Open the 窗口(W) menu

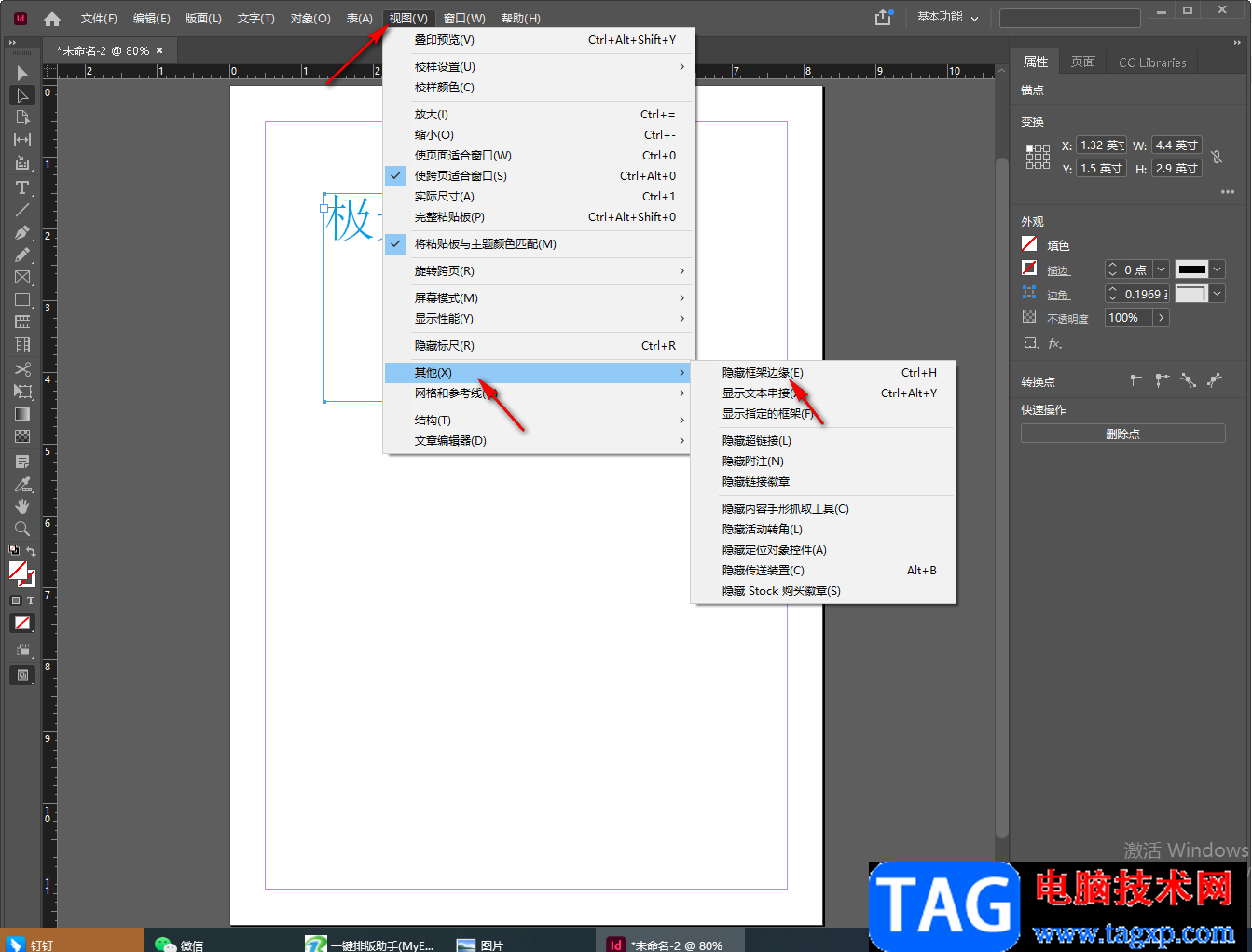[x=464, y=19]
